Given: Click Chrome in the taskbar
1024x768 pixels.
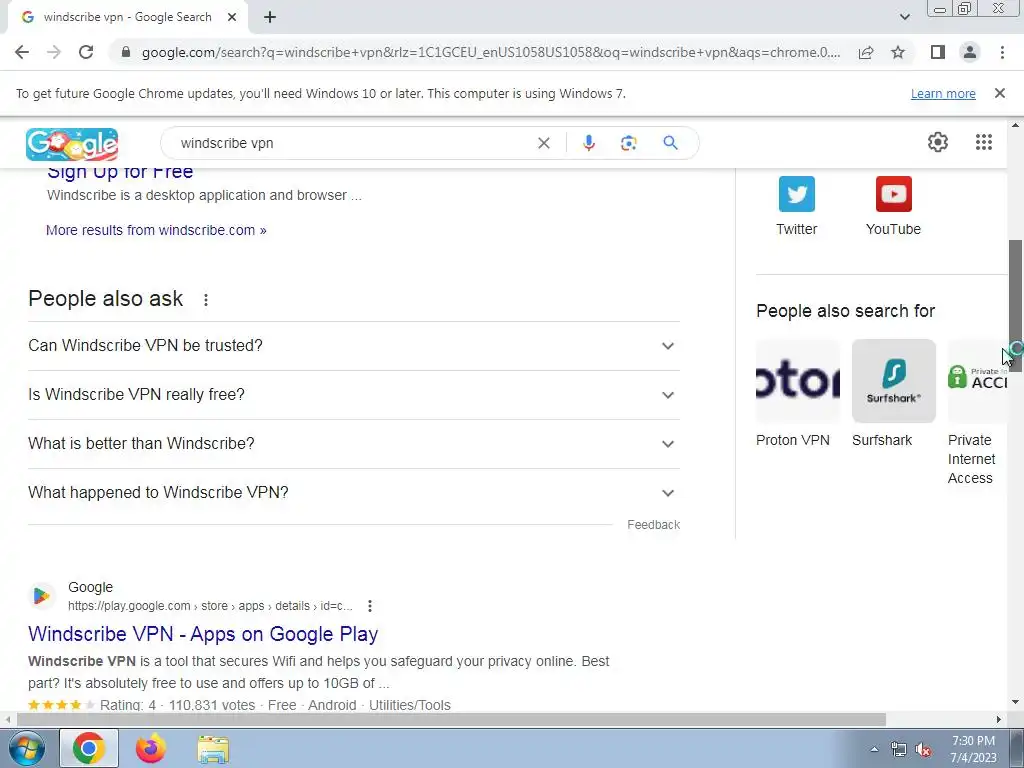Looking at the screenshot, I should 89,748.
